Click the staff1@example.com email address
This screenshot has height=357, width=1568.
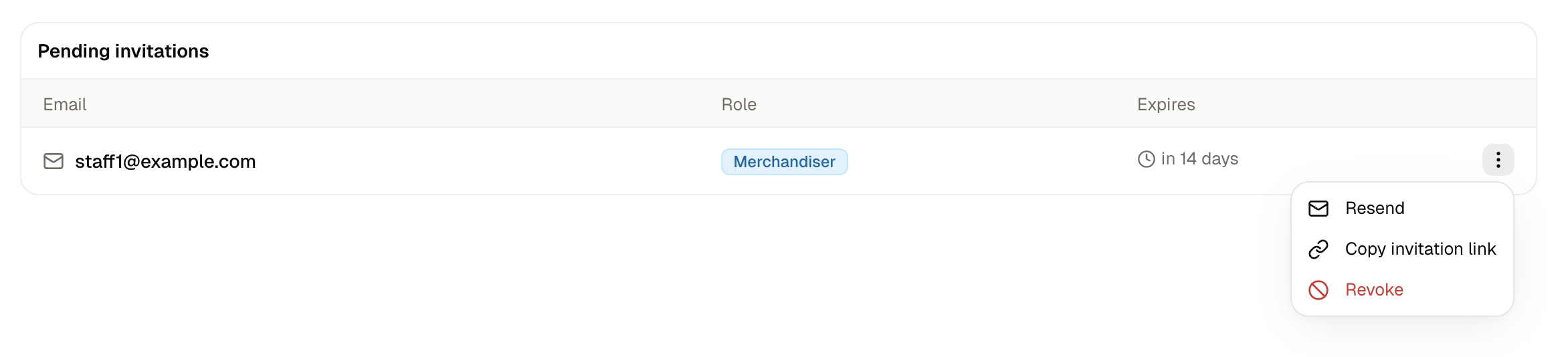pyautogui.click(x=165, y=161)
